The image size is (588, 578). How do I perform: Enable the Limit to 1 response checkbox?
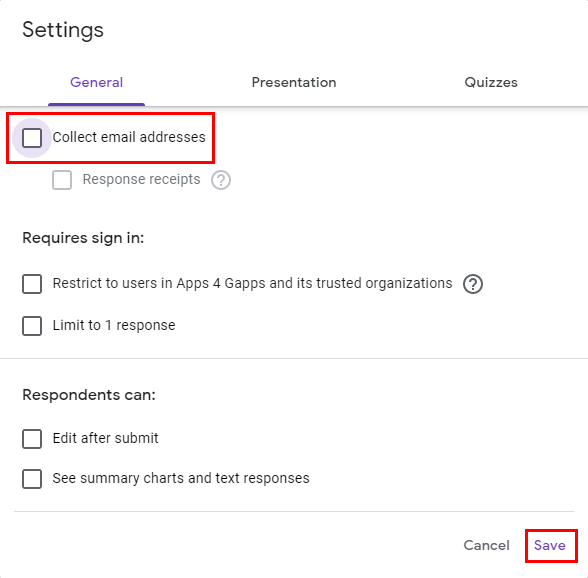coord(32,326)
